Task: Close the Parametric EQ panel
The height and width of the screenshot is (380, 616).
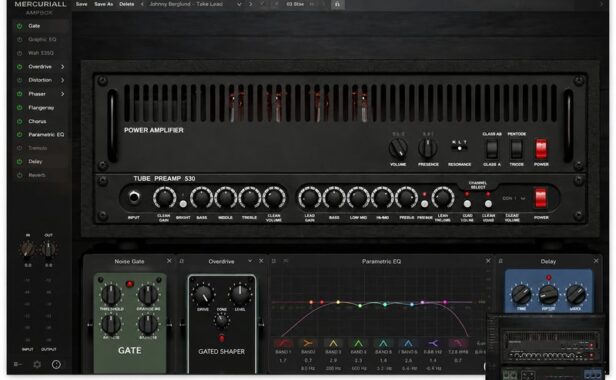Action: click(488, 261)
